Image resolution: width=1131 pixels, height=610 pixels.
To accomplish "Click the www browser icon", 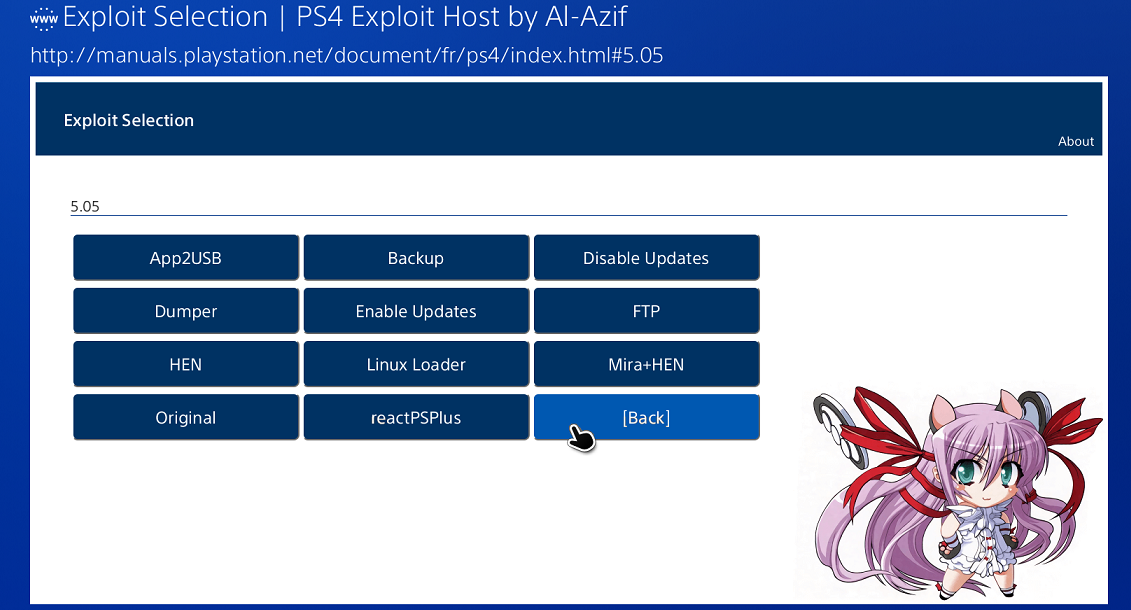I will (x=43, y=19).
